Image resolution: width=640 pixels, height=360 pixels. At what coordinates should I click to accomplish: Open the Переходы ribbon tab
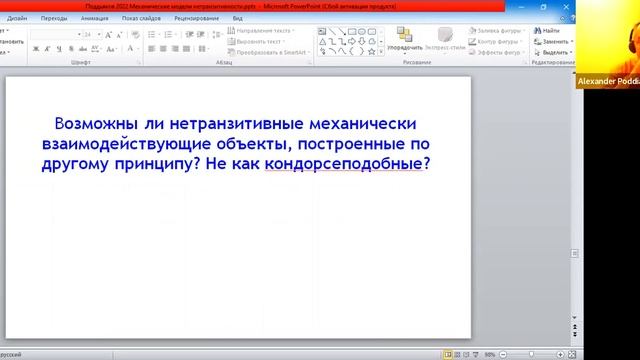54,18
